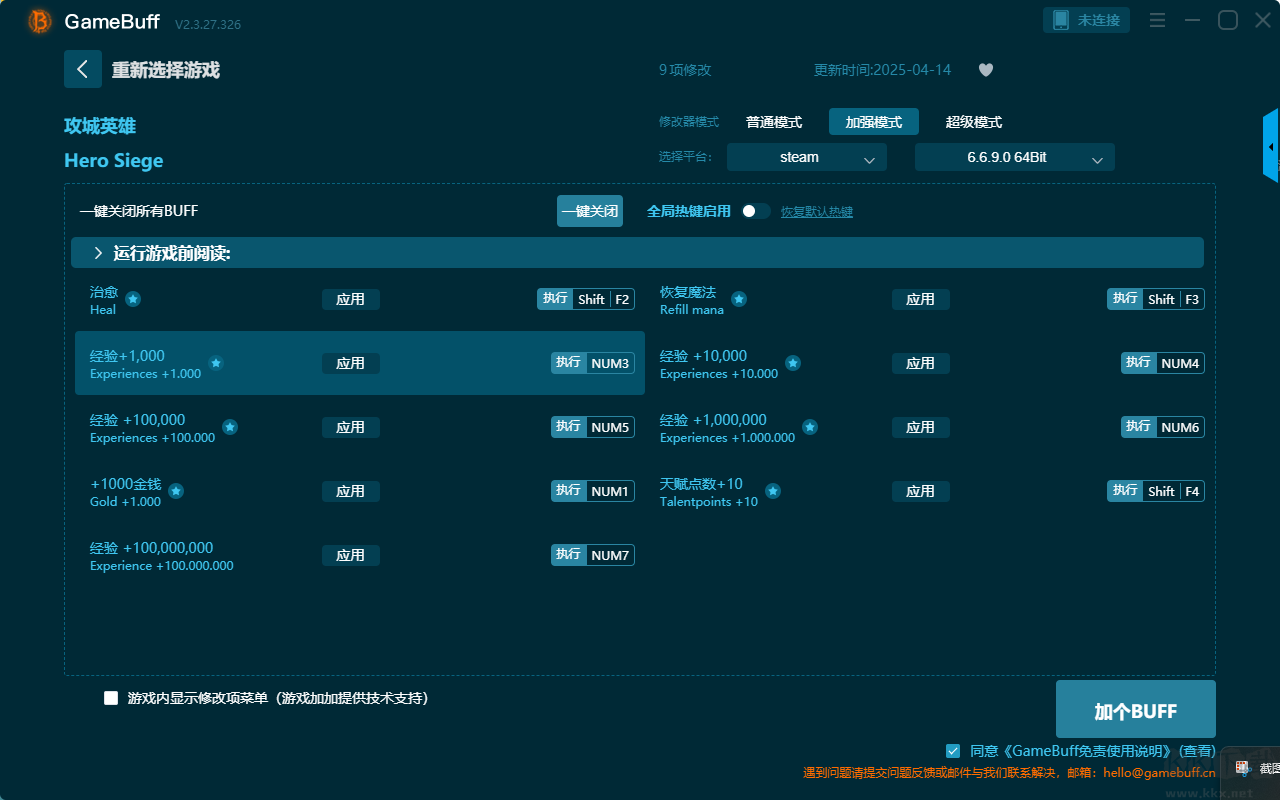Click the NUM3 hotkey field
The height and width of the screenshot is (800, 1280).
point(593,363)
